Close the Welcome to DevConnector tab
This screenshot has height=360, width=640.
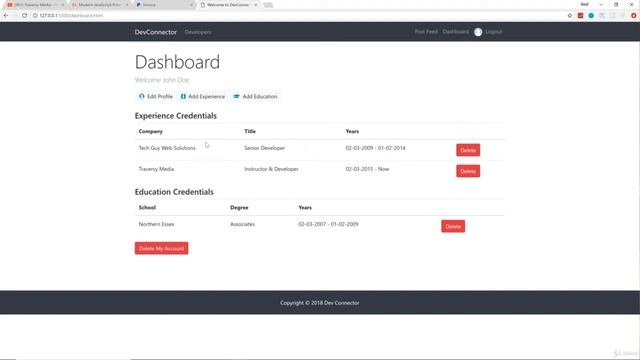pyautogui.click(x=256, y=5)
